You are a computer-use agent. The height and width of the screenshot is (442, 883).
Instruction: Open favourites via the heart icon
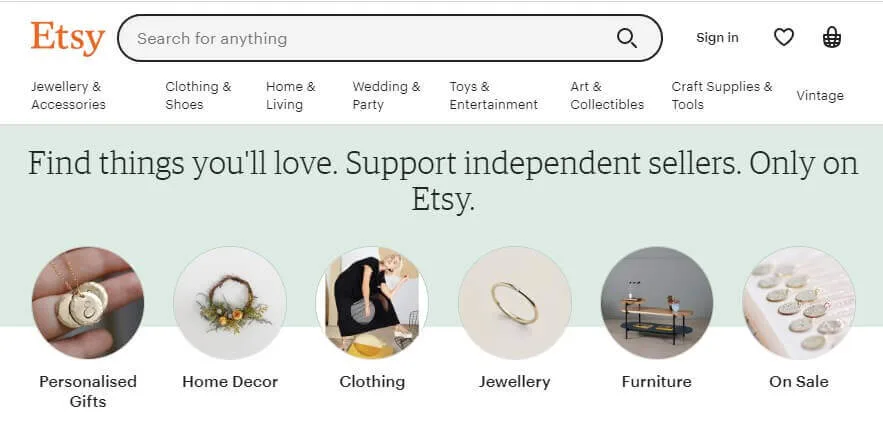[x=783, y=38]
